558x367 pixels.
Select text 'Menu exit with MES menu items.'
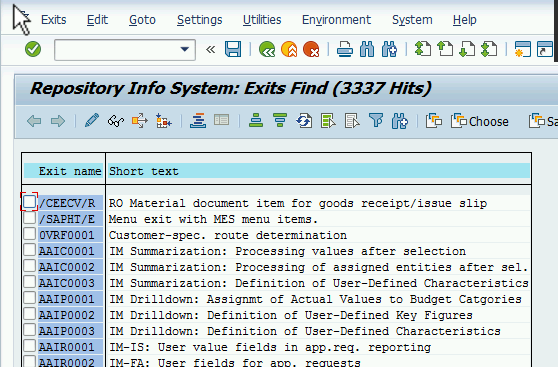pyautogui.click(x=213, y=219)
